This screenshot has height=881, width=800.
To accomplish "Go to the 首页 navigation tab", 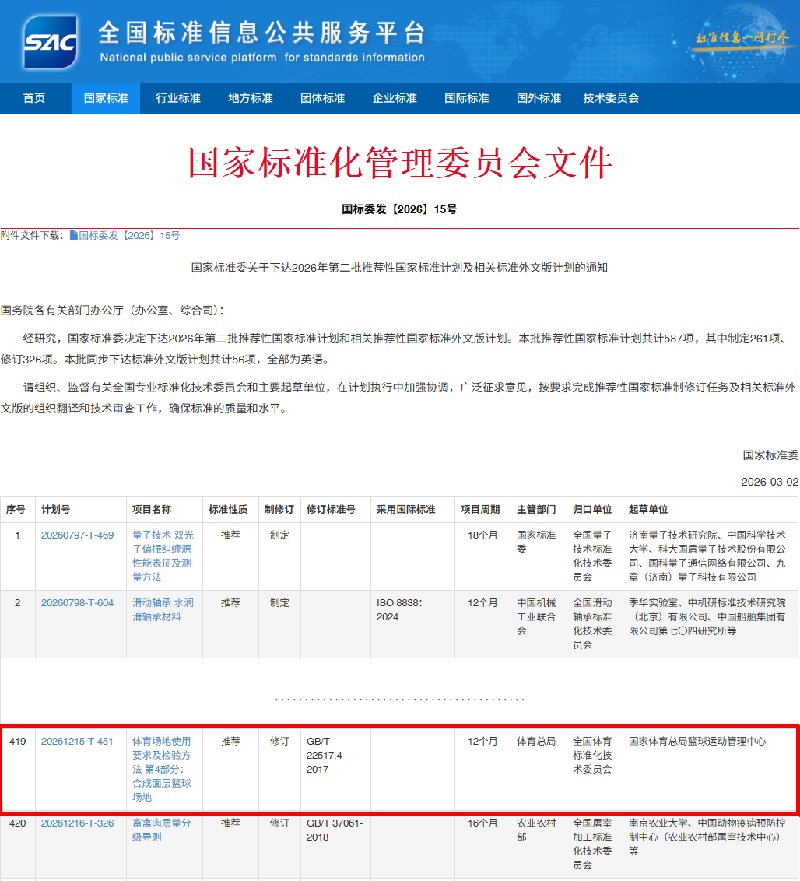I will [x=34, y=98].
